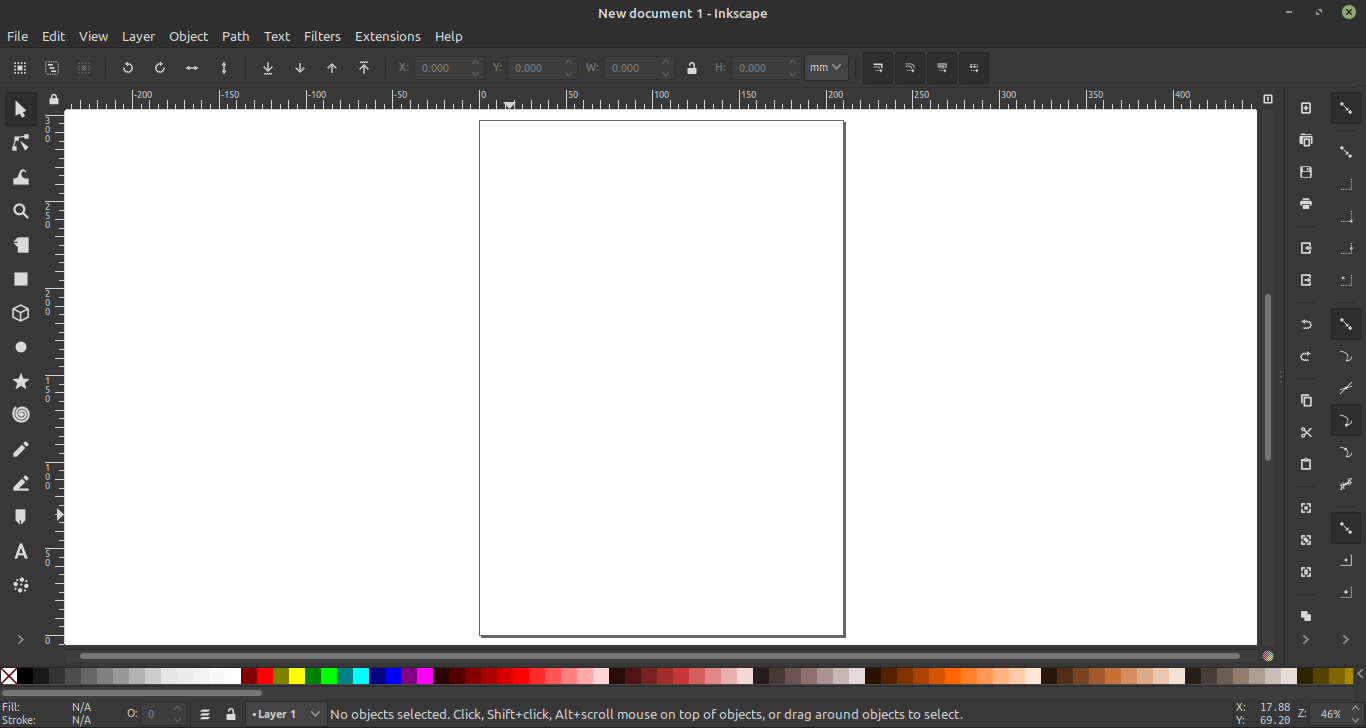1366x728 pixels.
Task: Toggle Layer 1 lock icon
Action: pos(231,714)
